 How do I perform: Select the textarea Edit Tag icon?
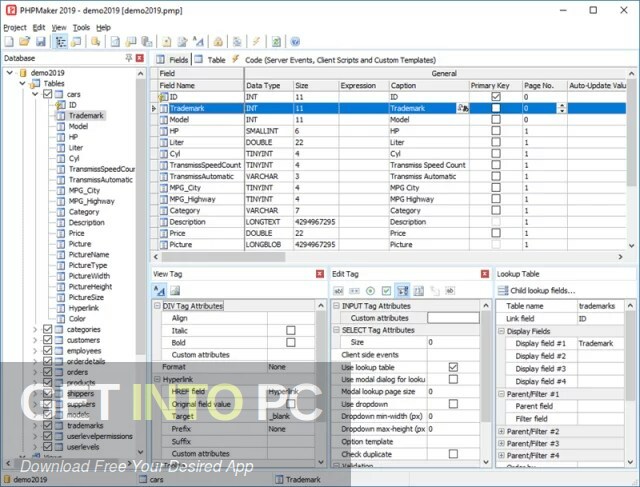click(x=419, y=291)
